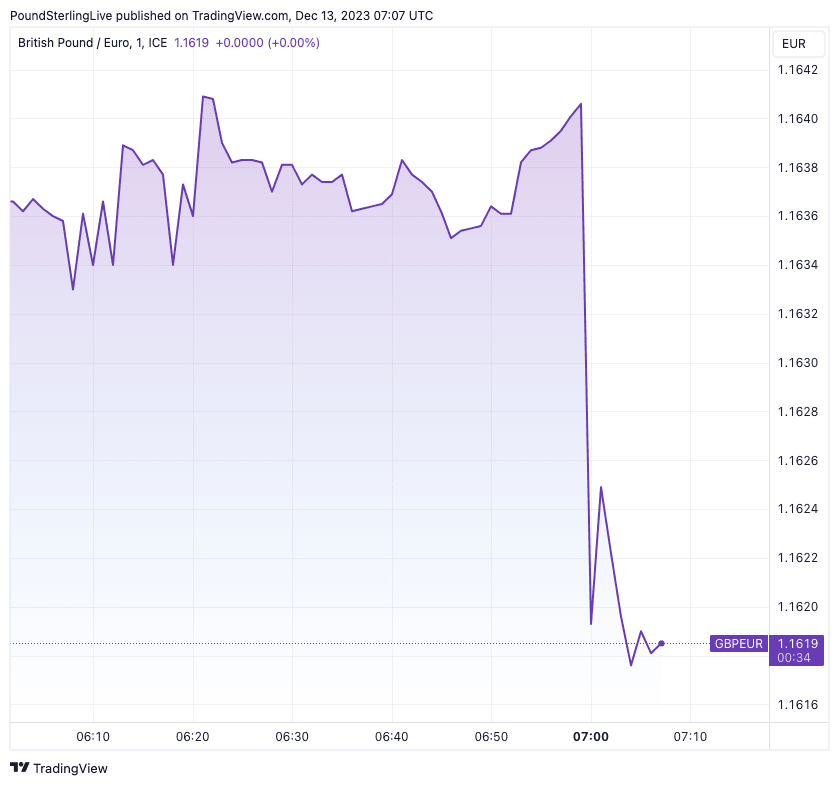Click the 06:50 time axis label
The height and width of the screenshot is (785, 839).
pyautogui.click(x=491, y=737)
